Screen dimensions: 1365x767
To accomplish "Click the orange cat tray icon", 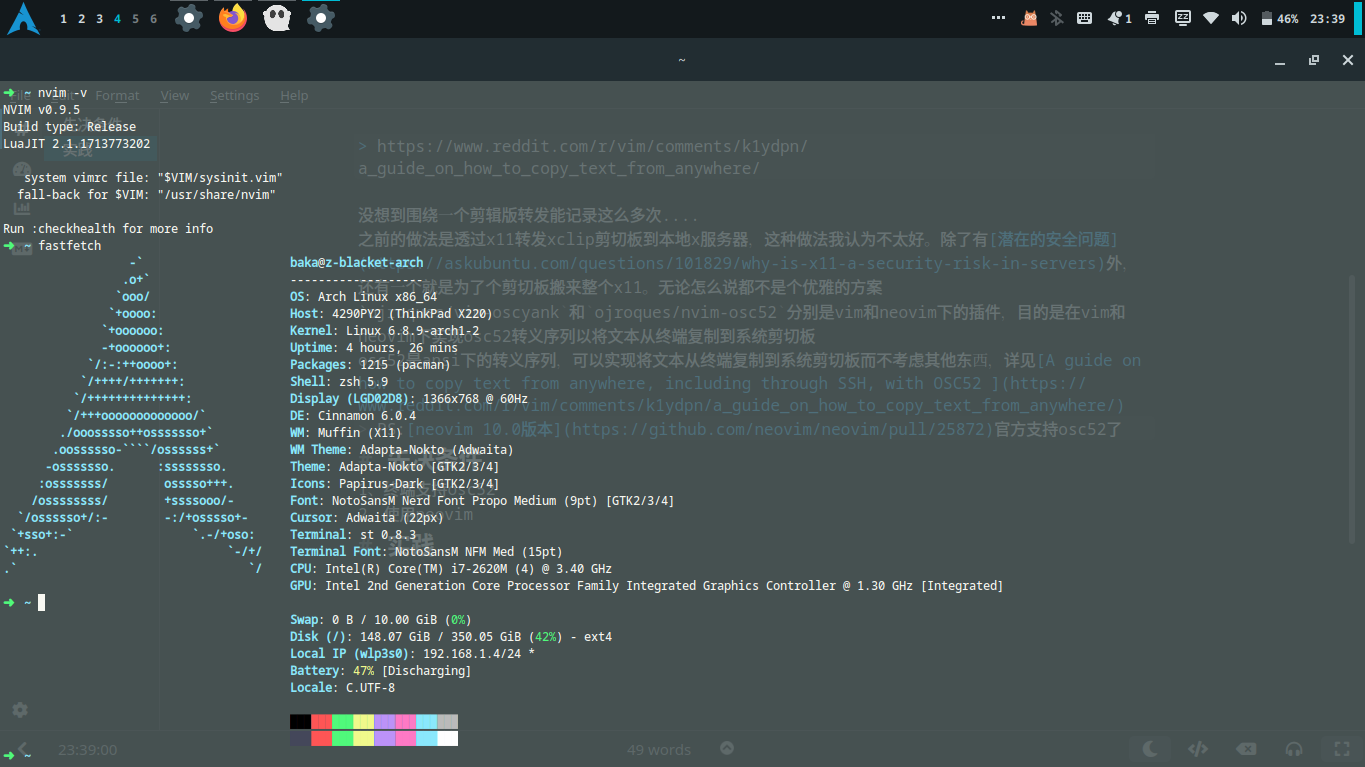I will (1029, 18).
